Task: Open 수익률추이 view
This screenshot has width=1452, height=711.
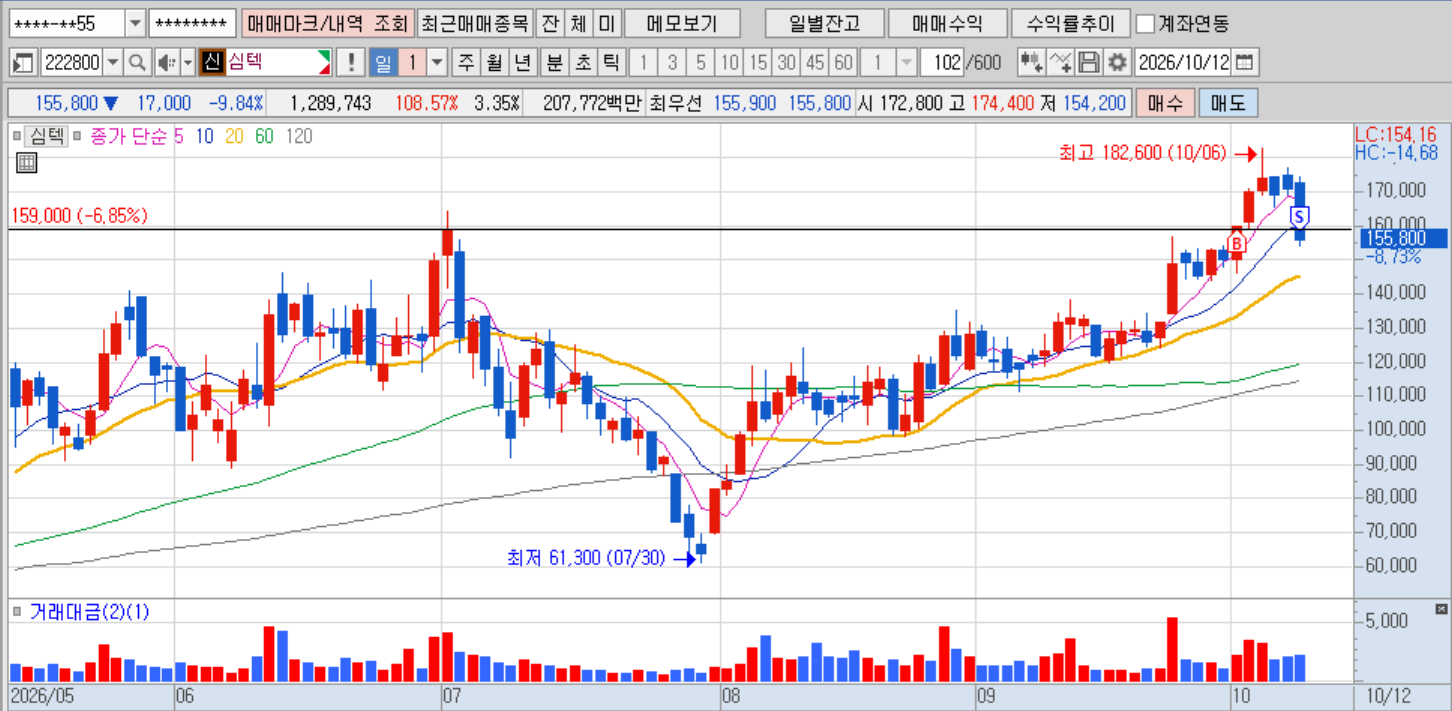Action: pos(1070,23)
